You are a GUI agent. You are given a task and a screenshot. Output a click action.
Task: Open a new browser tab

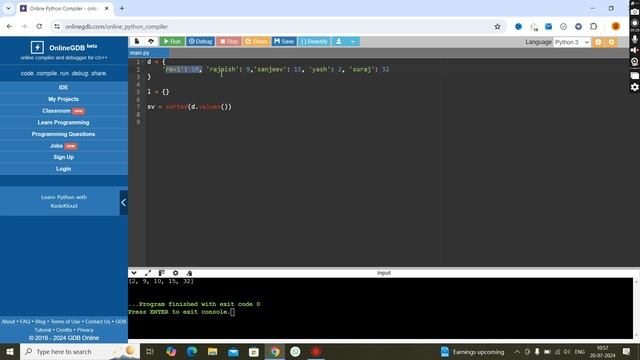122,8
